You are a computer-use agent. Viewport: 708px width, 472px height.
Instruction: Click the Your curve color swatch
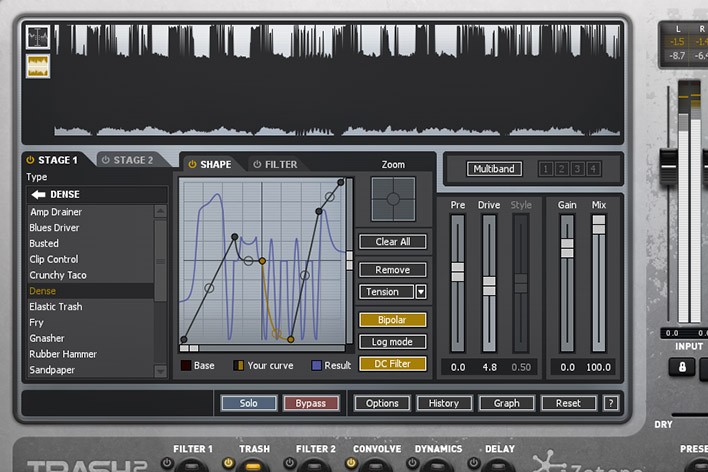[238, 365]
